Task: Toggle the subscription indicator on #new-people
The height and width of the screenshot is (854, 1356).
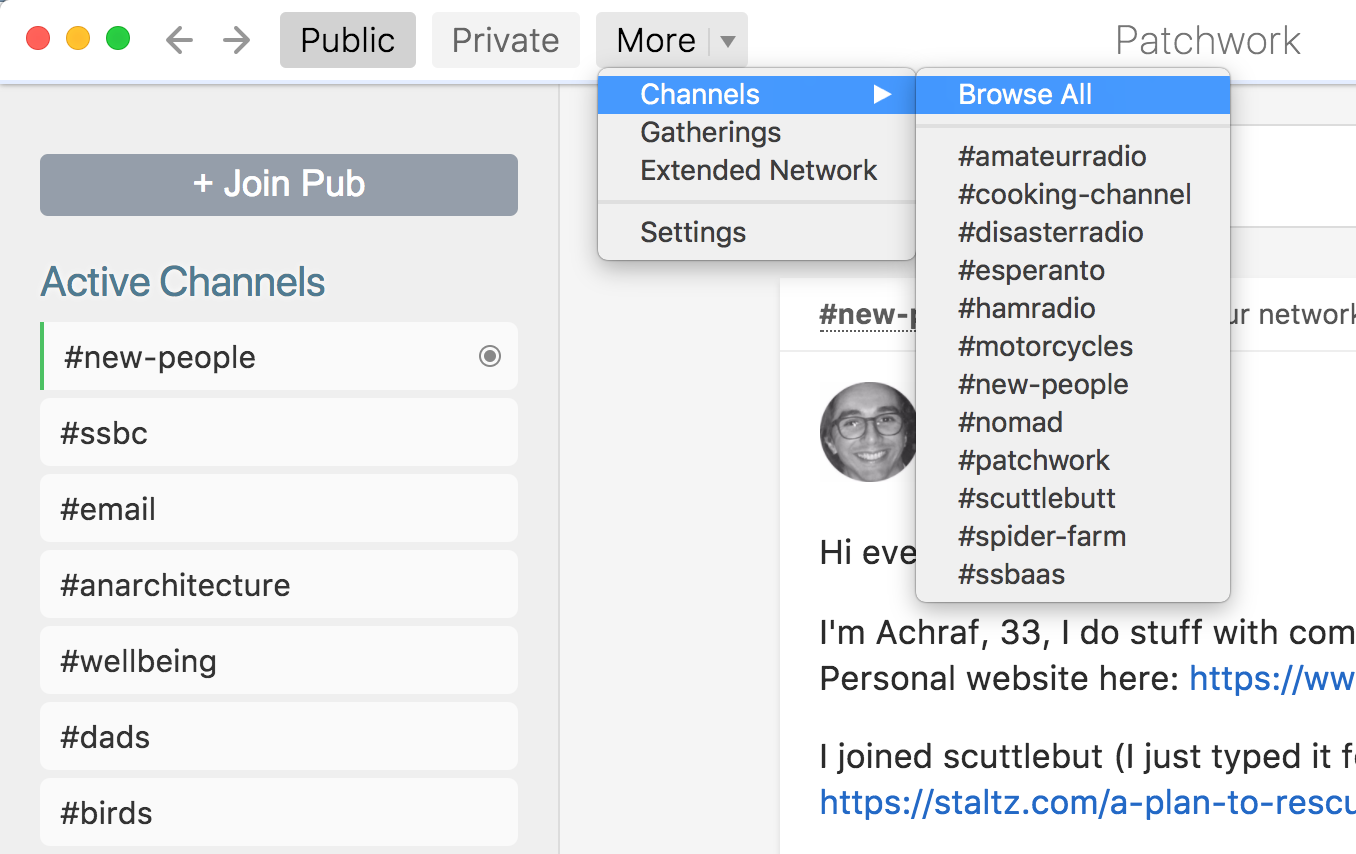Action: 490,356
